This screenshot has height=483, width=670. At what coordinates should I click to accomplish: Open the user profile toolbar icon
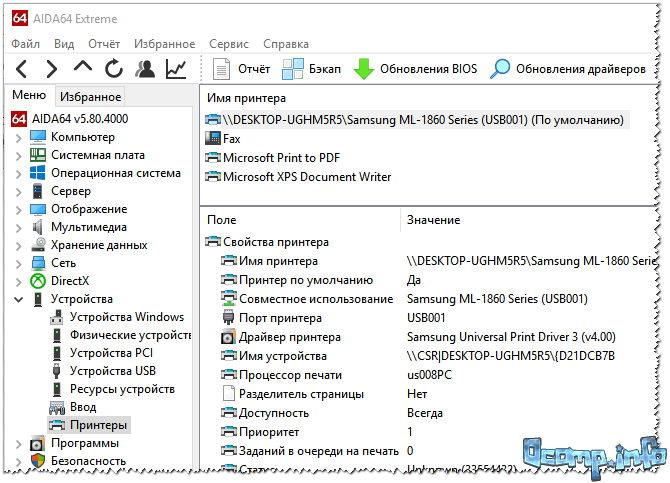(145, 69)
